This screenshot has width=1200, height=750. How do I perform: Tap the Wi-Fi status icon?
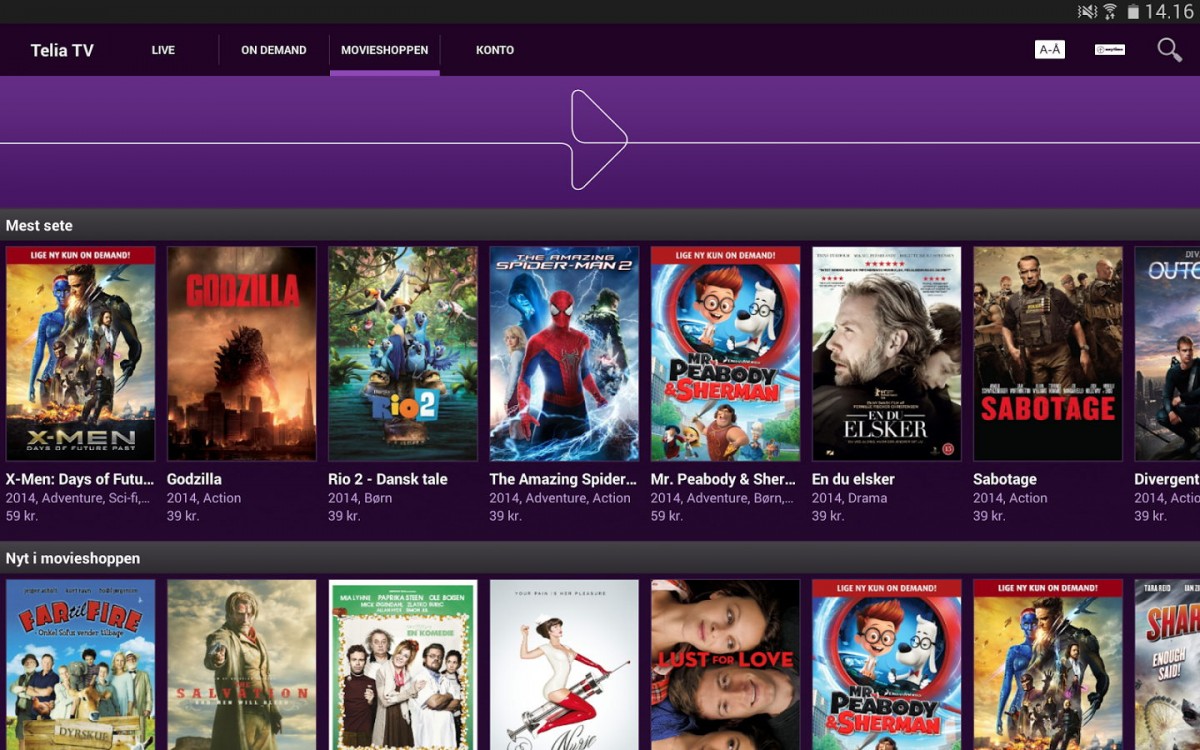[1110, 12]
